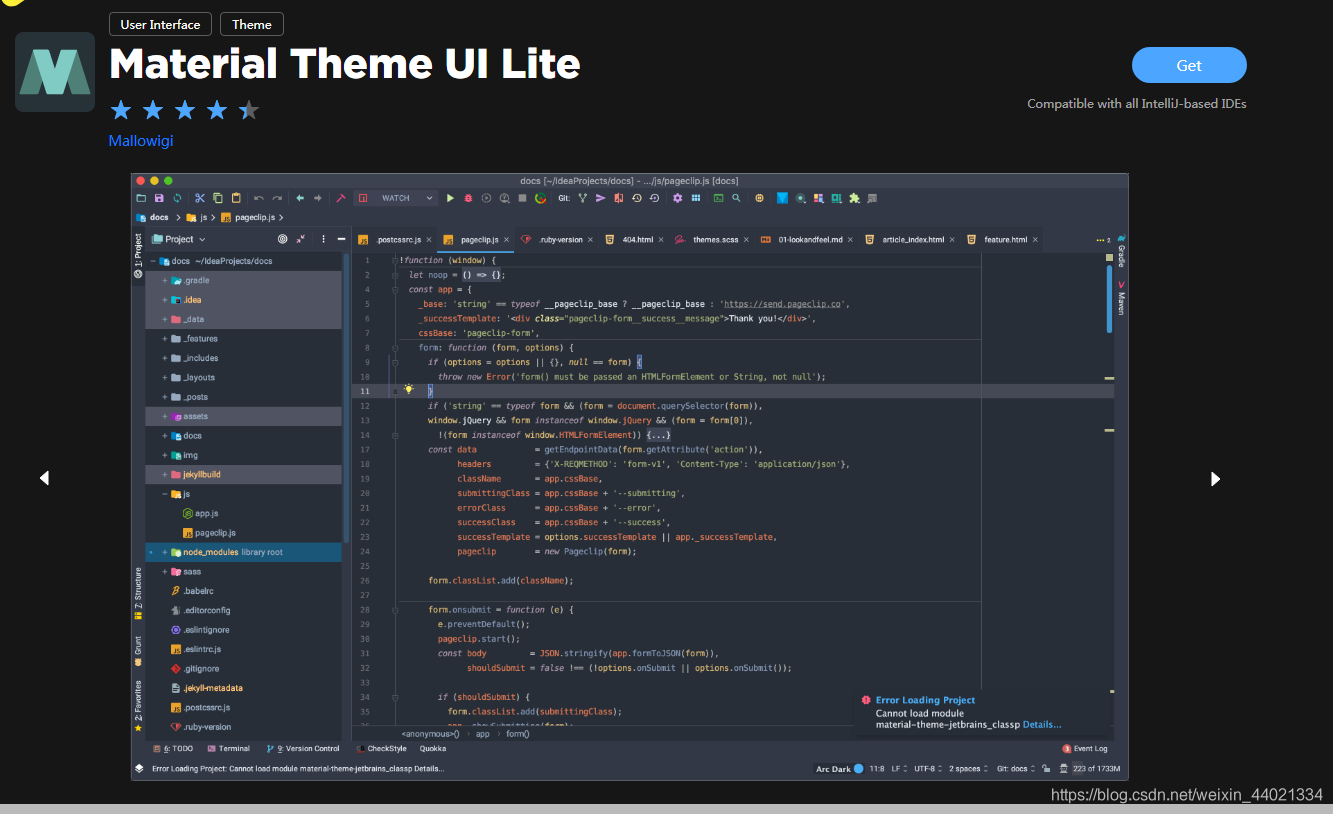Click the Undo arrow in toolbar
The width and height of the screenshot is (1333, 814).
259,198
